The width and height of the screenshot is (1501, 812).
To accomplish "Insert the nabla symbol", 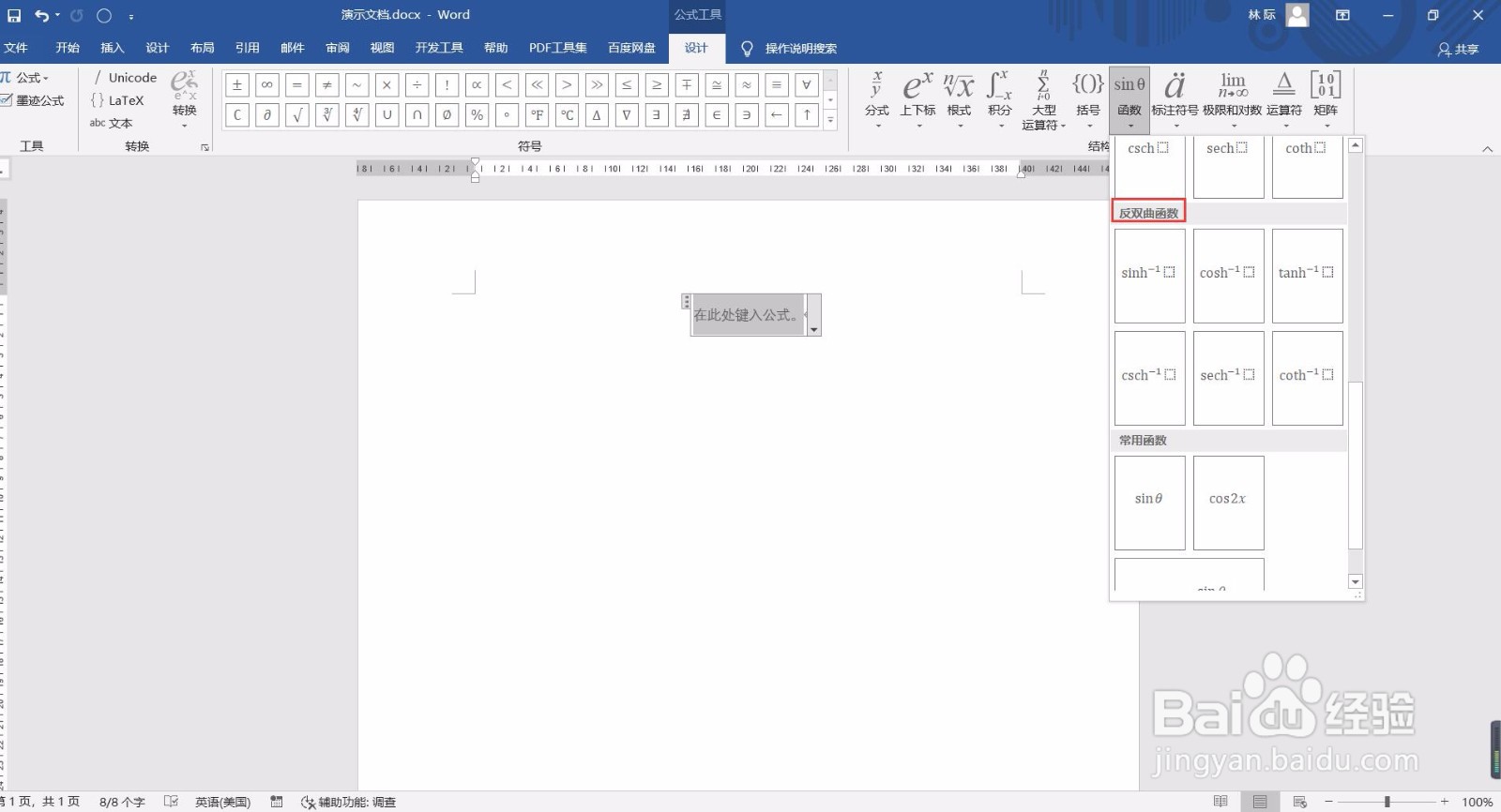I will click(627, 115).
